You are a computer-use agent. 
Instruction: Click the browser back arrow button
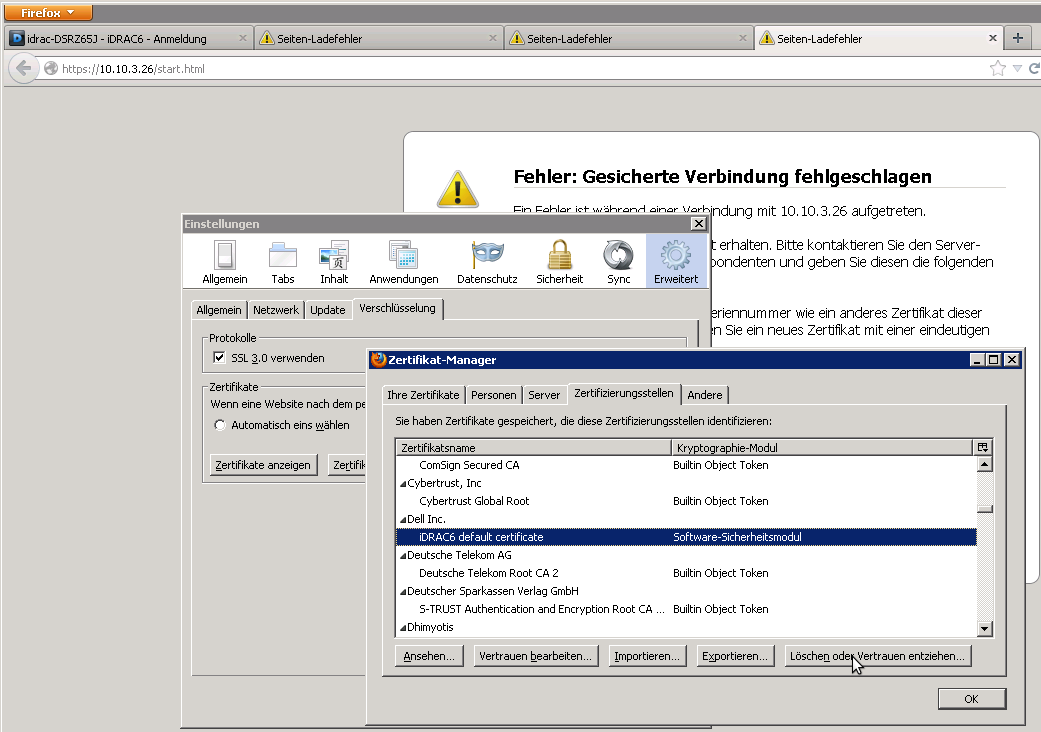coord(23,69)
